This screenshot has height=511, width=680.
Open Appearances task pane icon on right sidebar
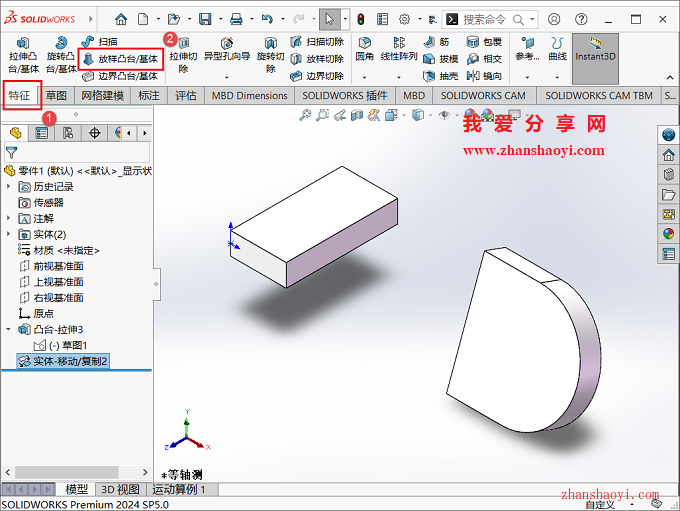[x=668, y=234]
